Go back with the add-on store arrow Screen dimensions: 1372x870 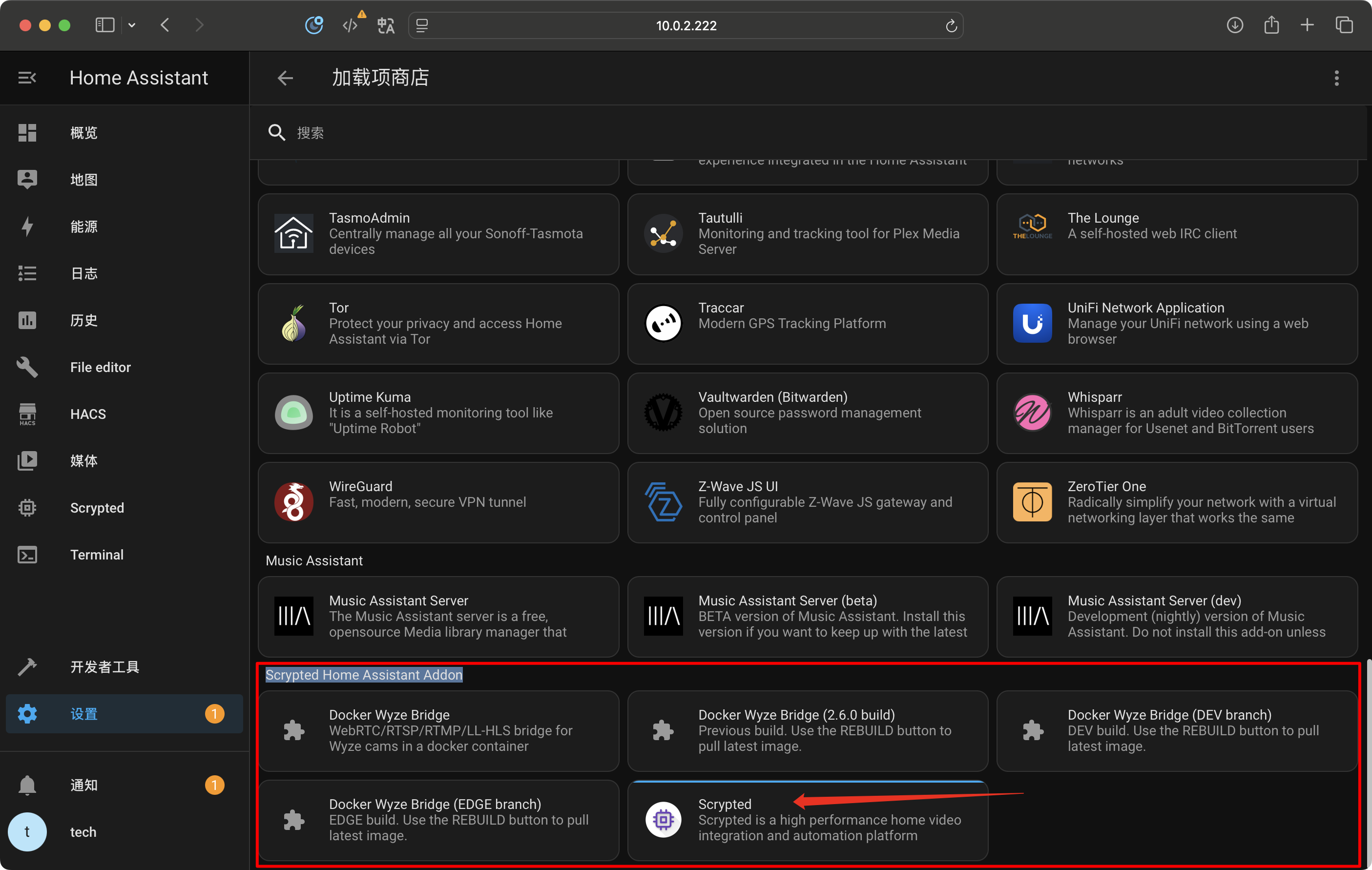(x=285, y=78)
